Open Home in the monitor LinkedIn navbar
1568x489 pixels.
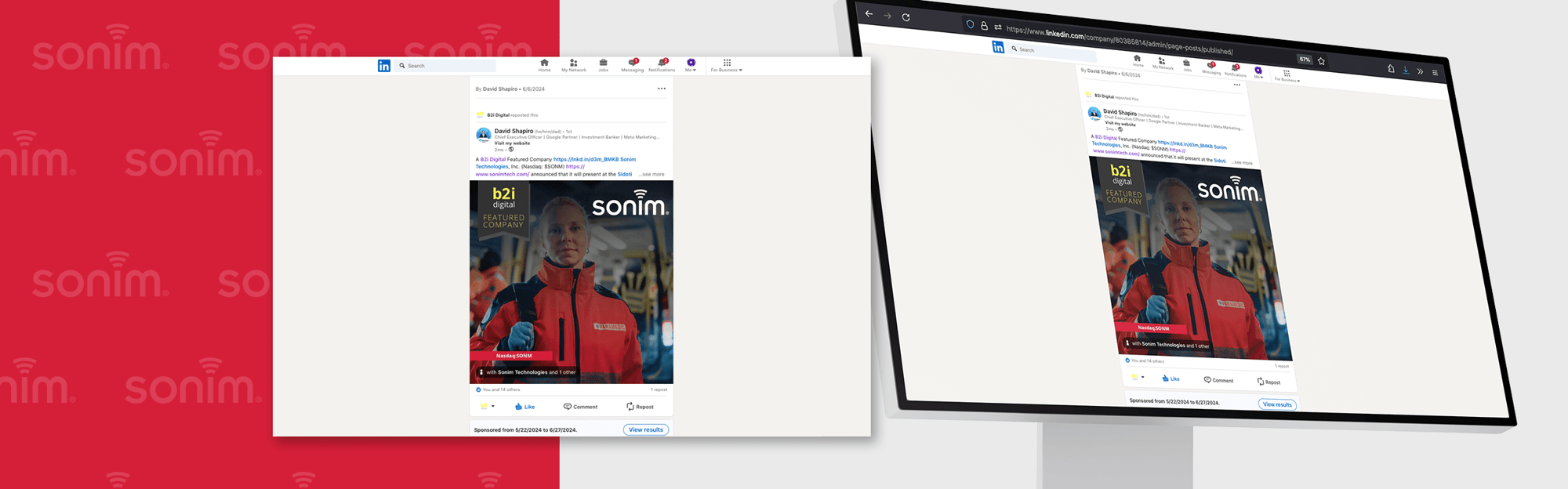[x=1138, y=60]
